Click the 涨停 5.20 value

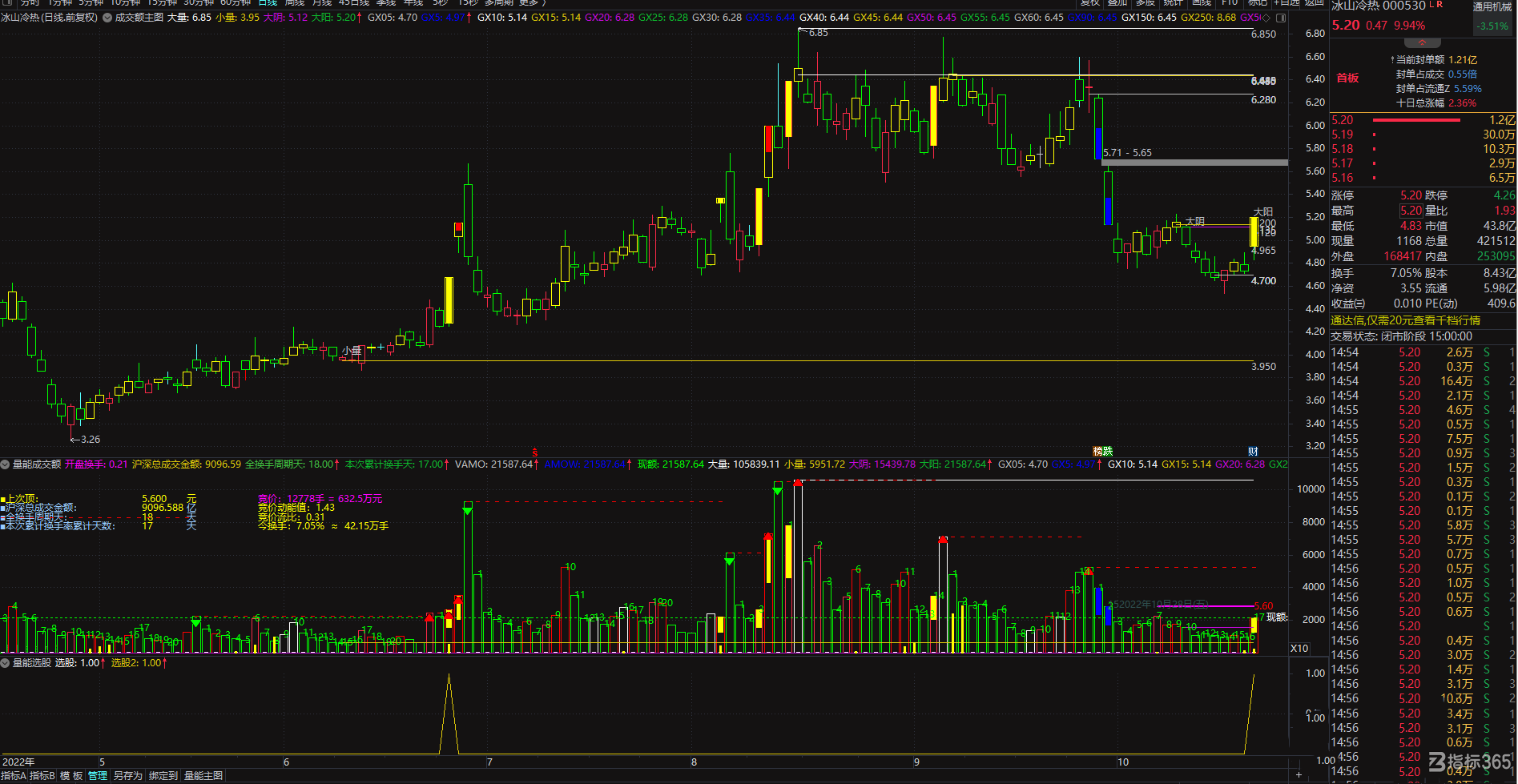(x=1411, y=195)
